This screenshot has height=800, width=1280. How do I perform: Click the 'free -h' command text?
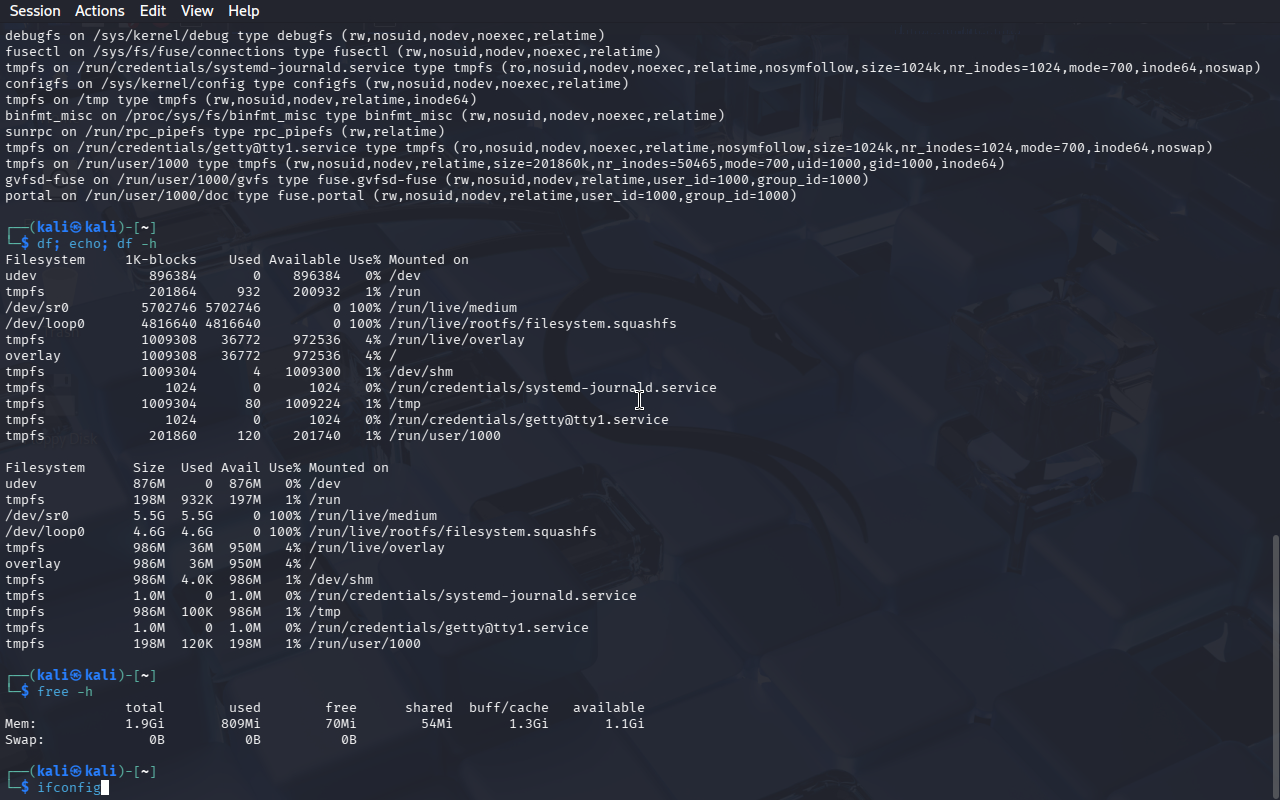pyautogui.click(x=64, y=692)
